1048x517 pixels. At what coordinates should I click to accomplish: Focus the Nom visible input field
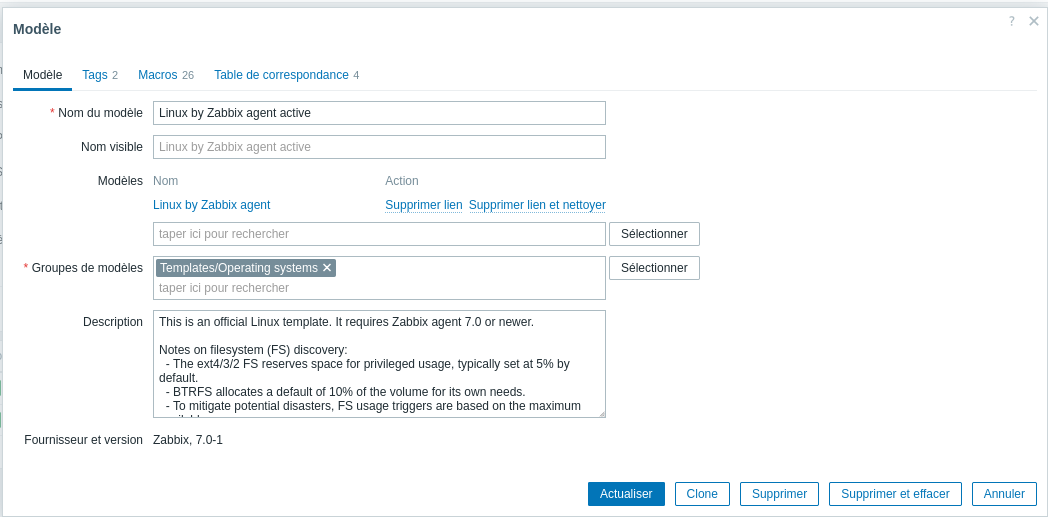[379, 147]
